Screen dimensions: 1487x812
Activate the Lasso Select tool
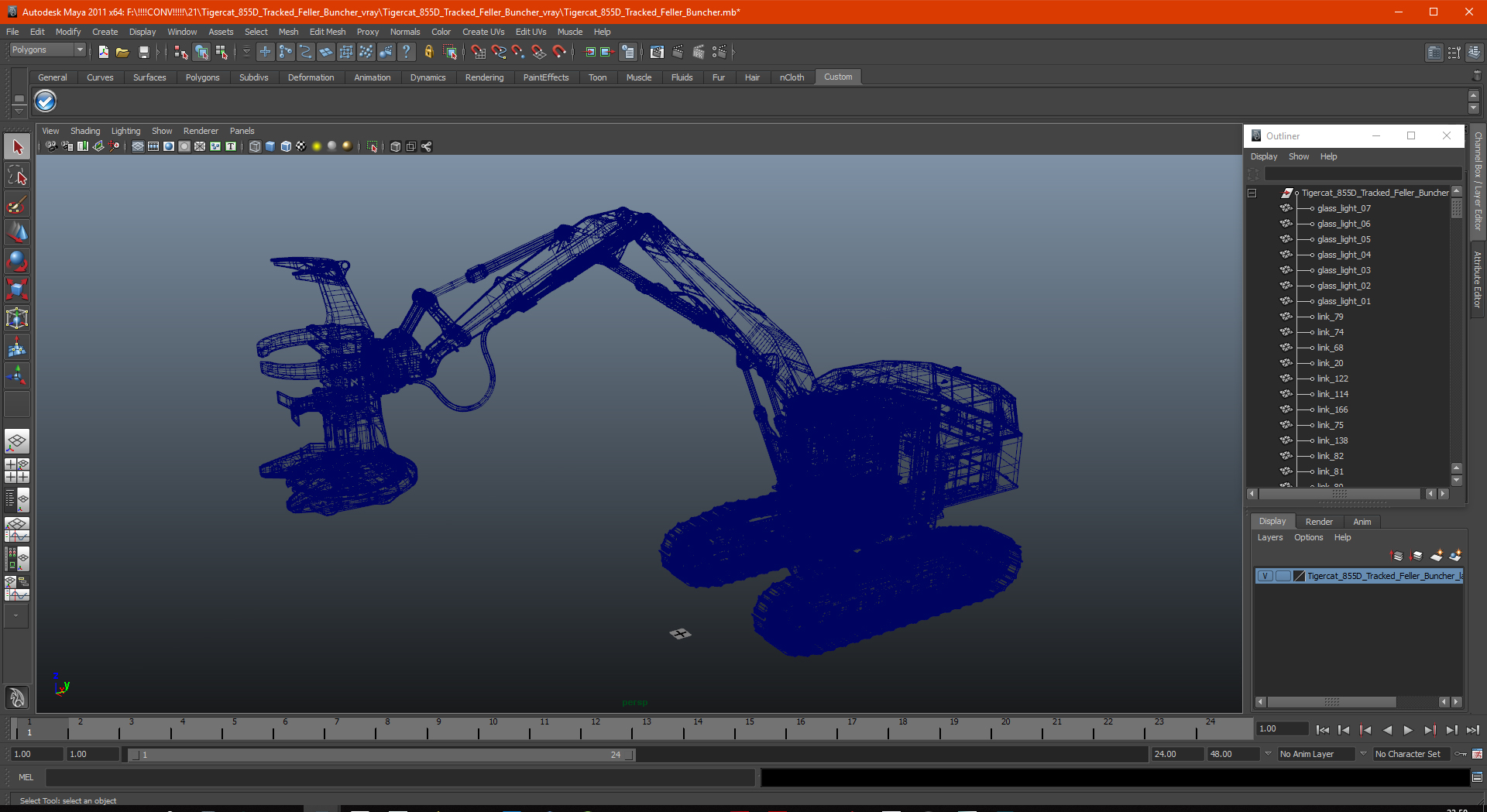17,176
